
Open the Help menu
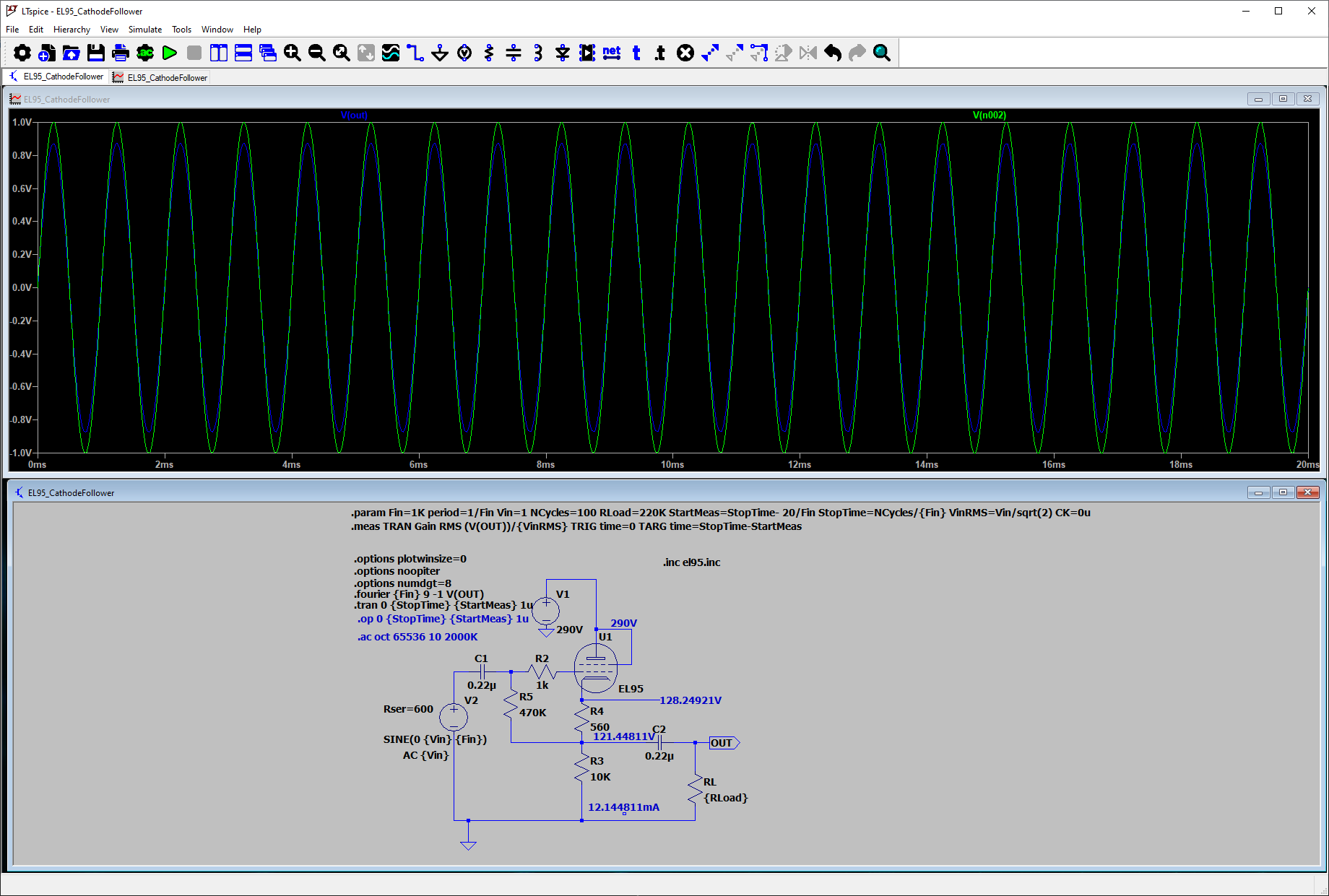coord(252,30)
